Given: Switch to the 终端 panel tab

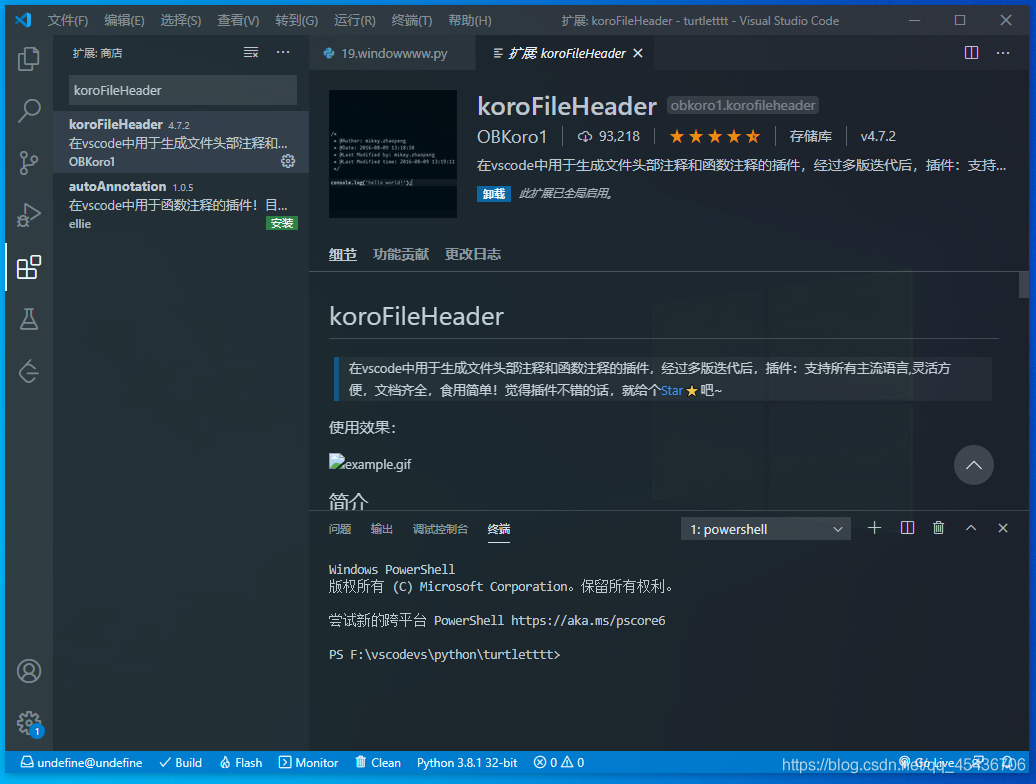Looking at the screenshot, I should [498, 529].
